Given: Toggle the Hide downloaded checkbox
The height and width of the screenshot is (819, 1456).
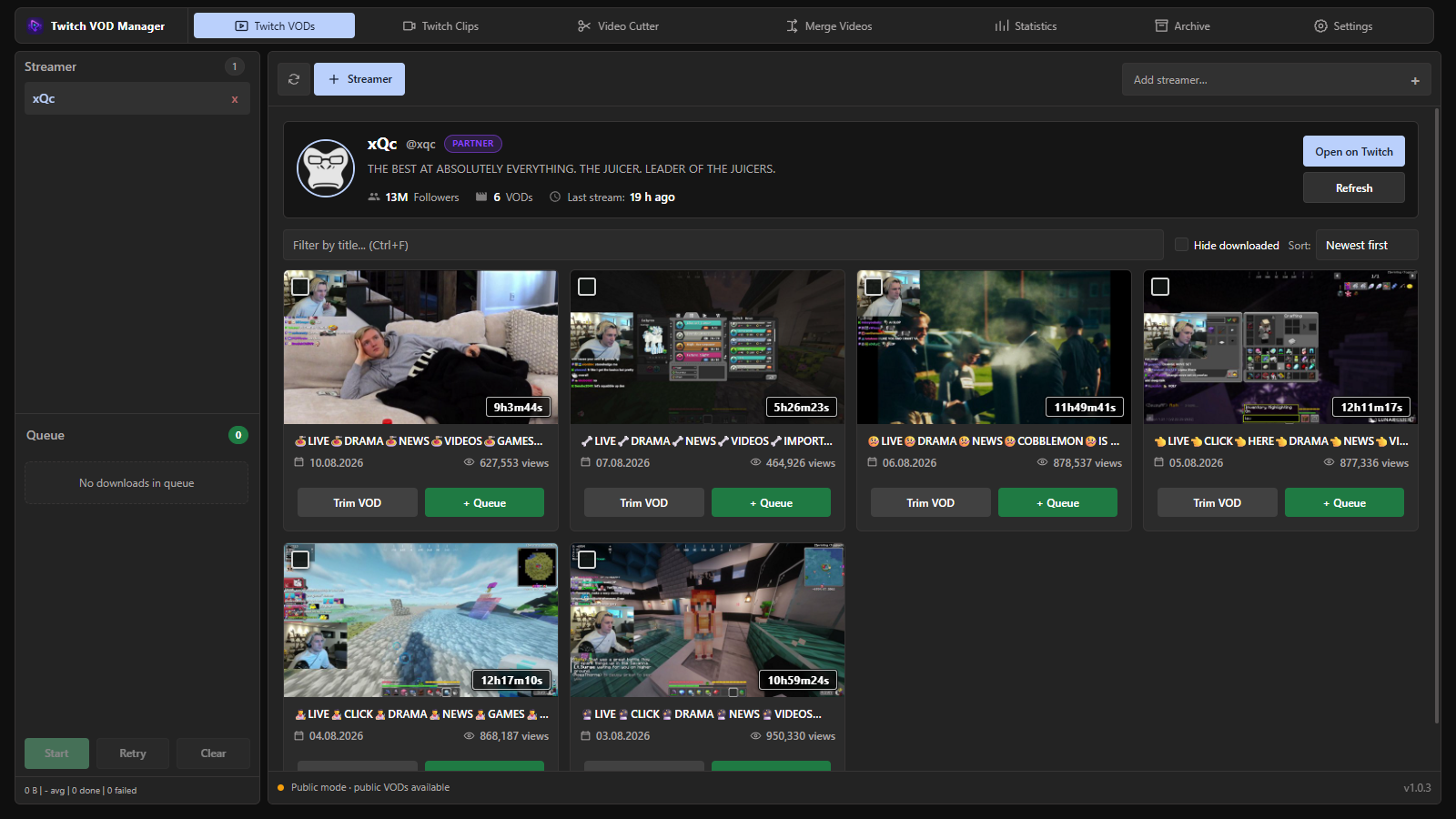Looking at the screenshot, I should click(x=1181, y=245).
